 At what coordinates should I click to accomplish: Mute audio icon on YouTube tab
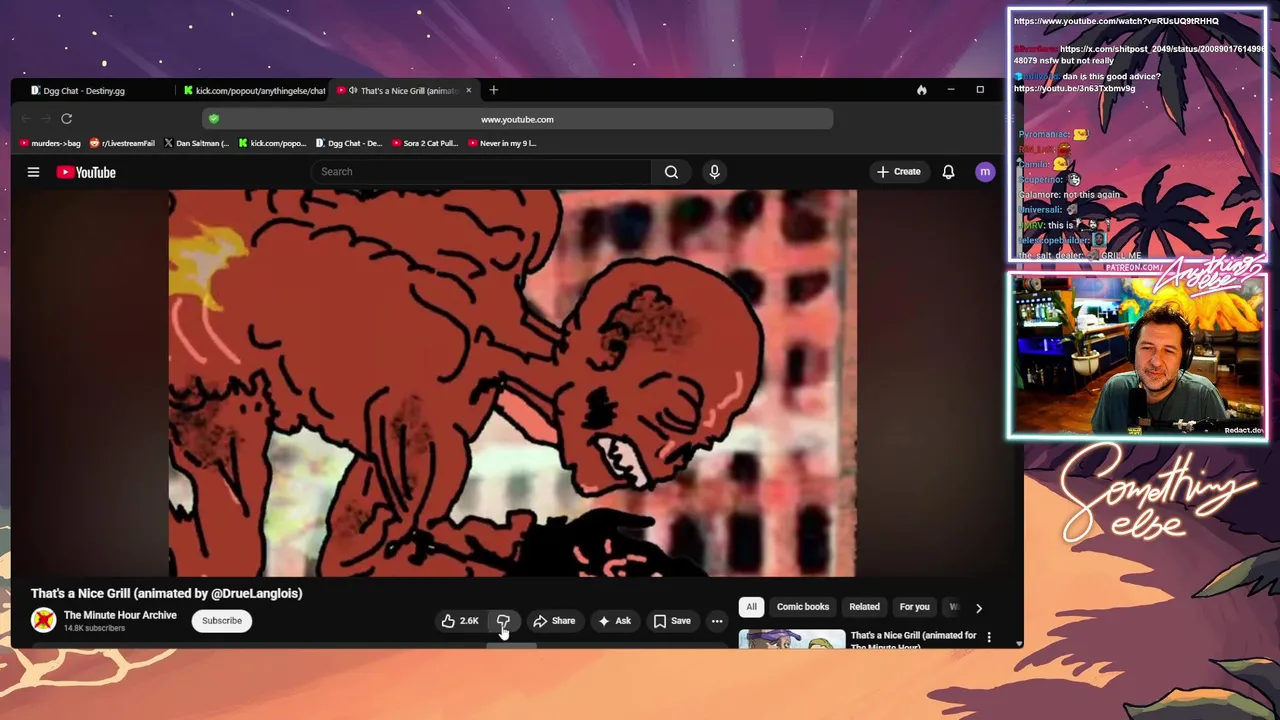(x=352, y=91)
